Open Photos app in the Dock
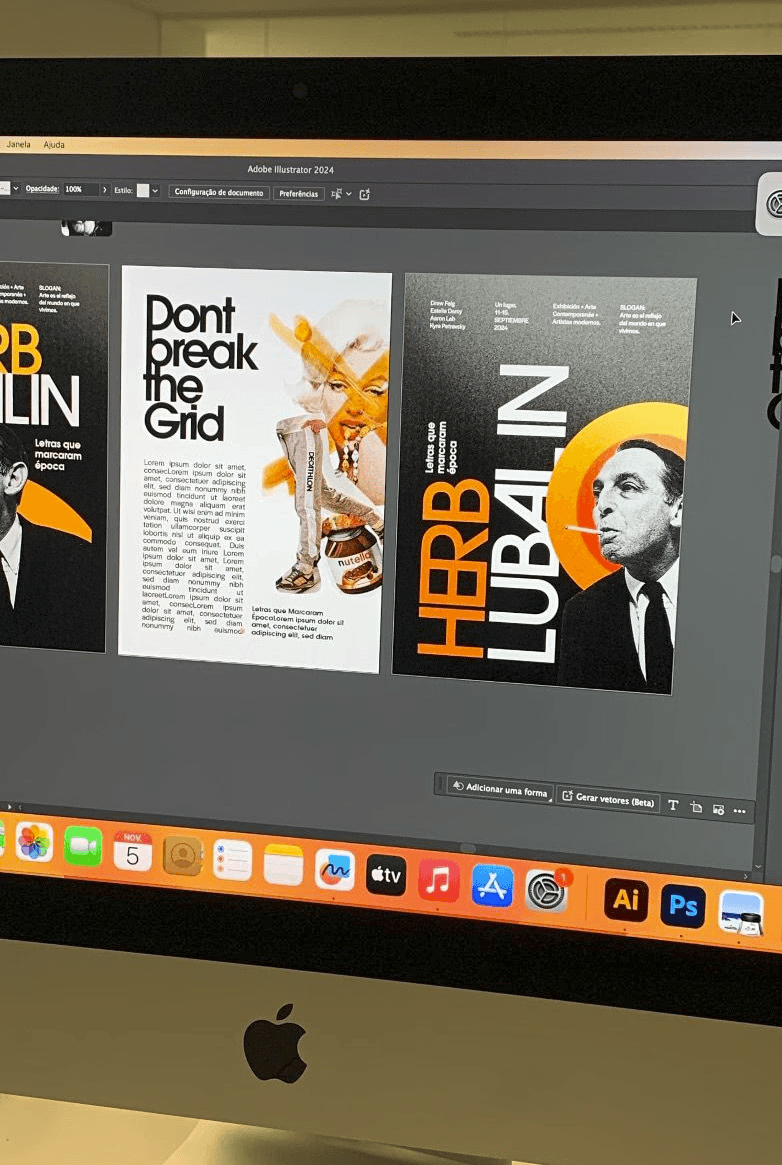Image resolution: width=782 pixels, height=1165 pixels. pyautogui.click(x=34, y=842)
